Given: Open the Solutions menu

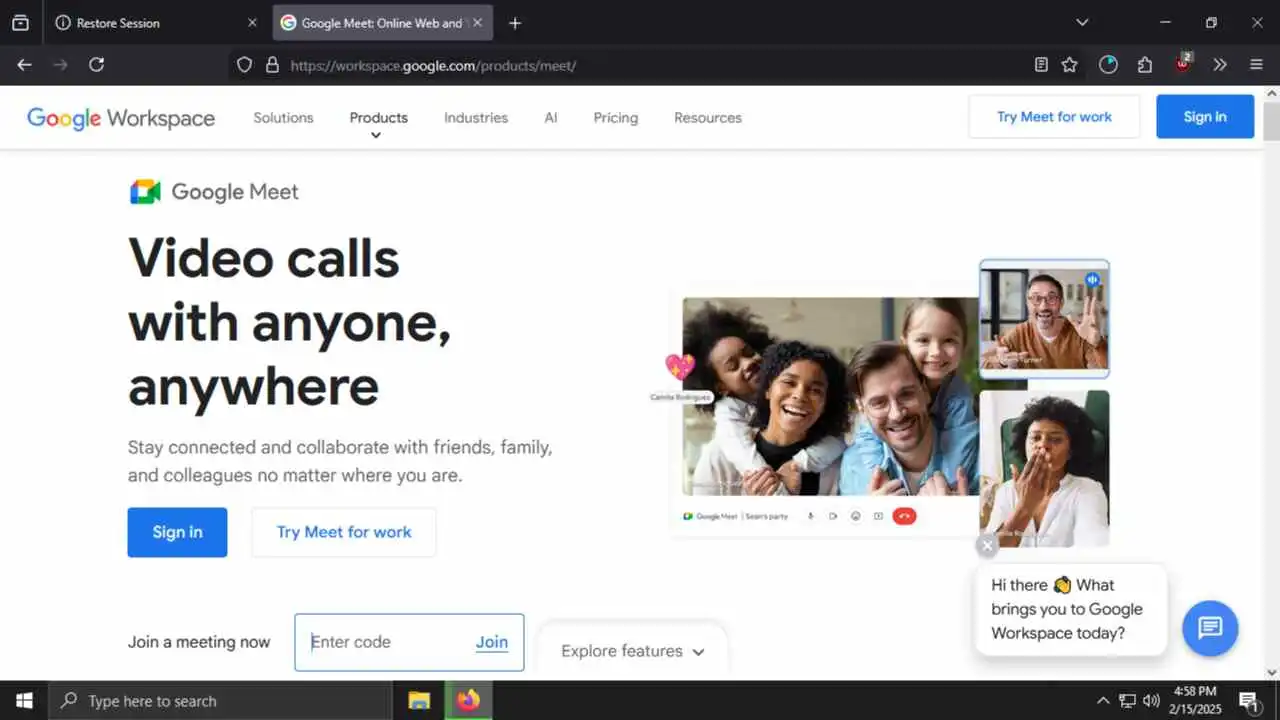Looking at the screenshot, I should pos(283,118).
